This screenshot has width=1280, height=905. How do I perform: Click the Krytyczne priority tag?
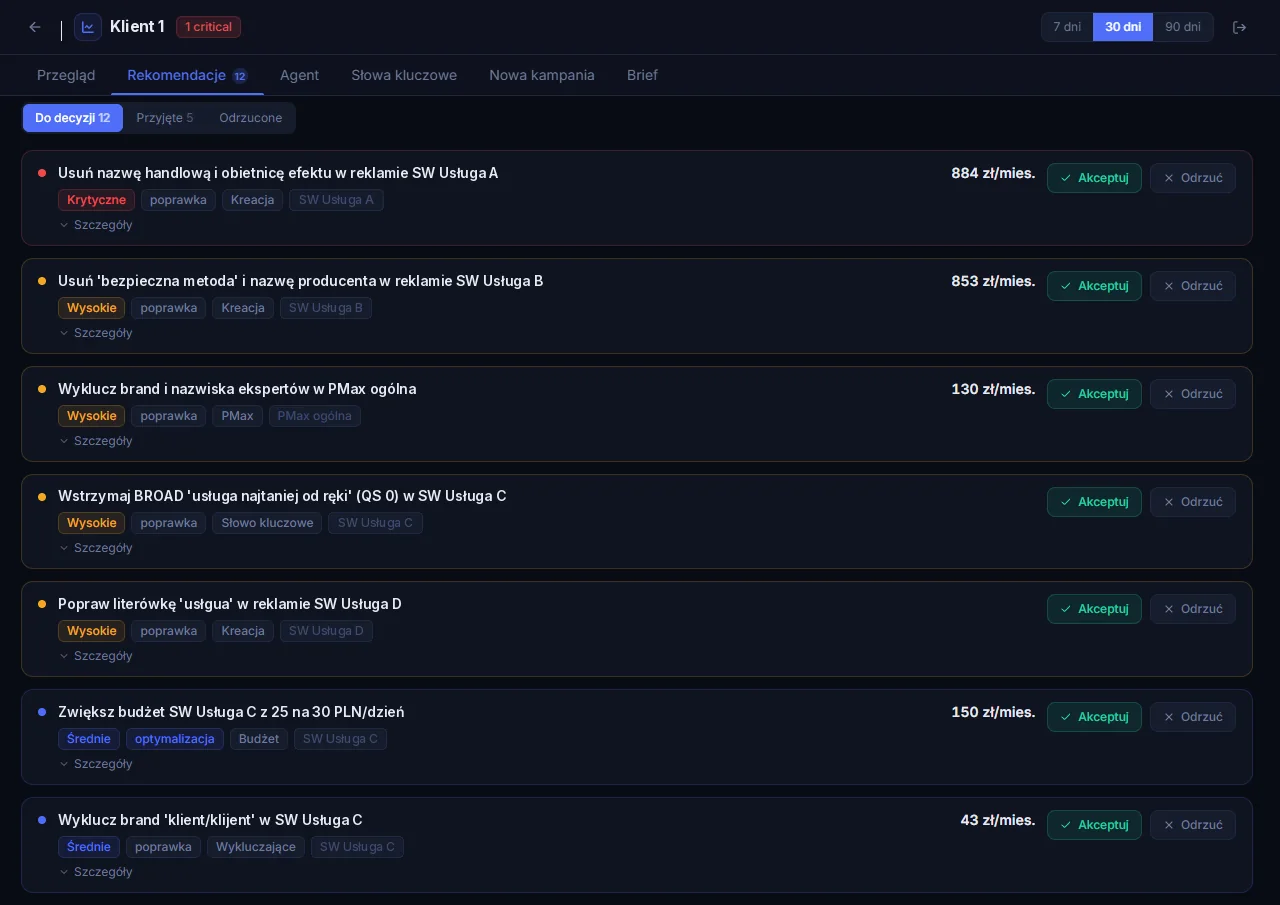click(96, 200)
